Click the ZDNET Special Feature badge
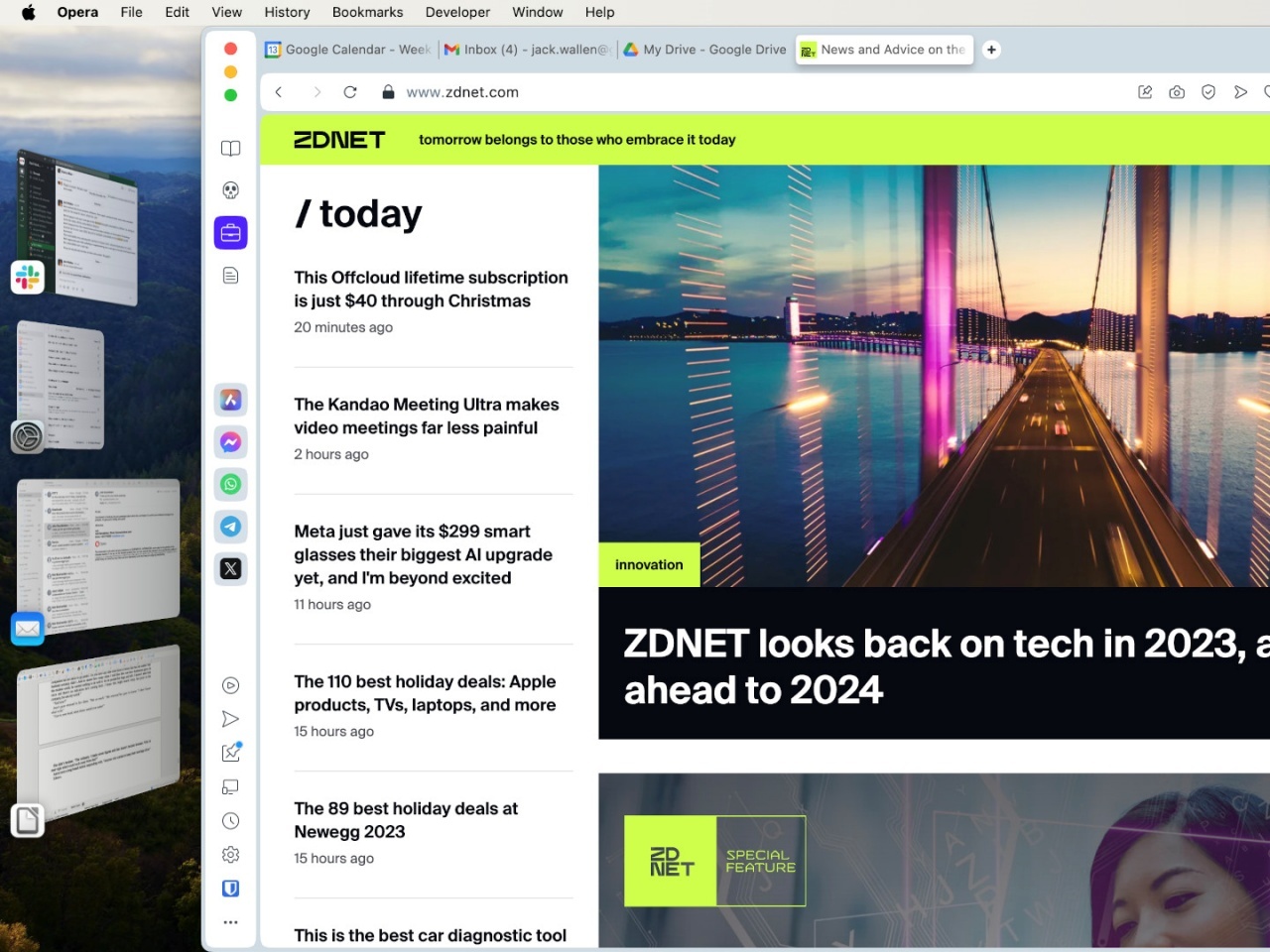The width and height of the screenshot is (1270, 952). pyautogui.click(x=714, y=861)
